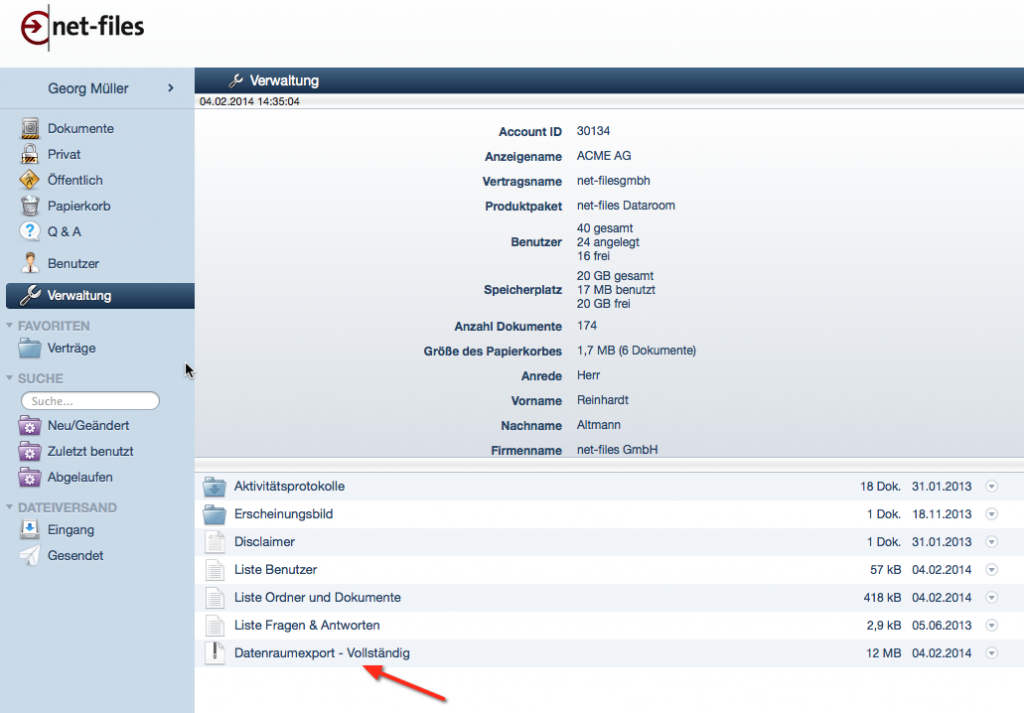
Task: Click the Q & A question mark icon
Action: (x=30, y=232)
